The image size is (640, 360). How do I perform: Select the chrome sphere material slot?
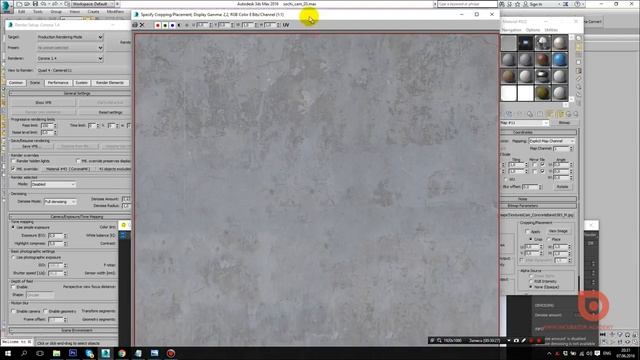pyautogui.click(x=542, y=76)
